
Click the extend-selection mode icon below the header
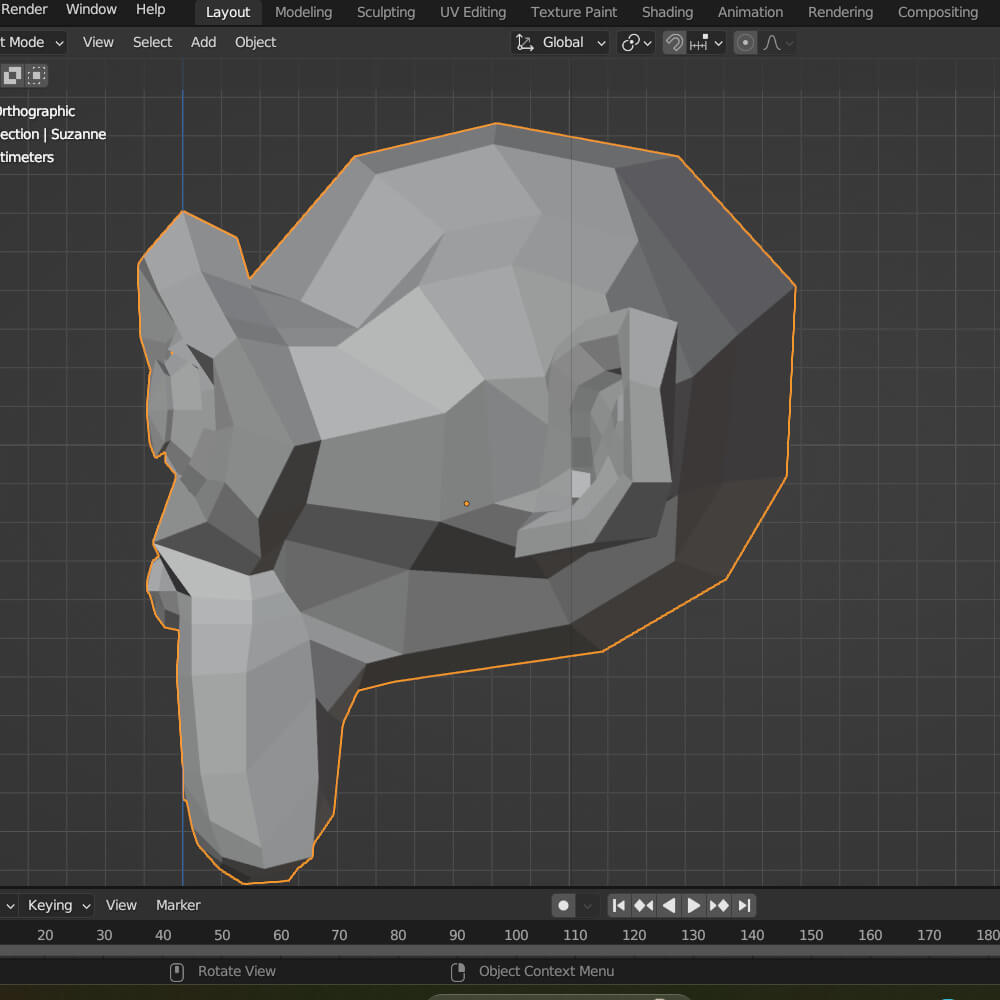[14, 75]
